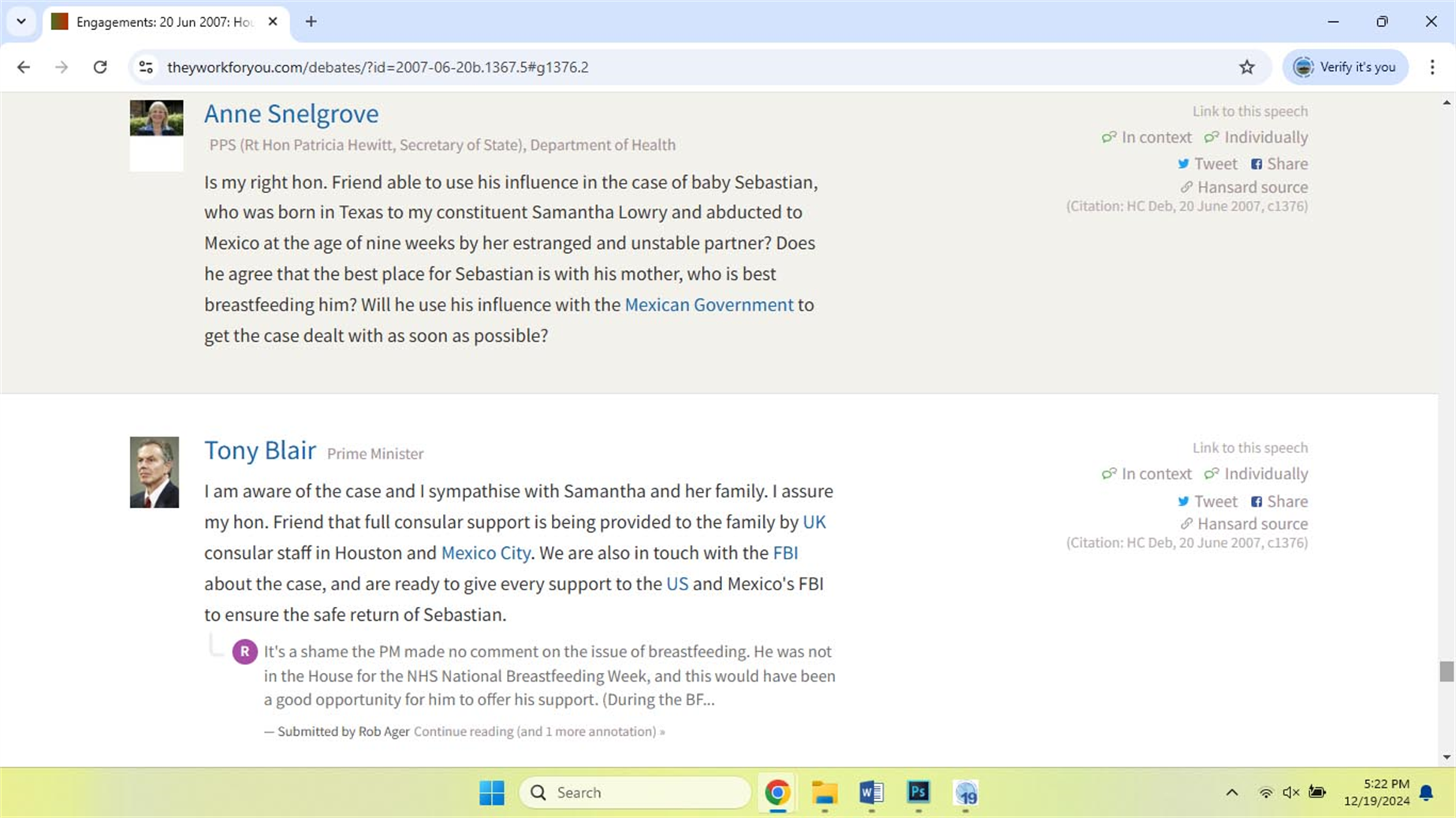Click inside the address bar
Image resolution: width=1456 pixels, height=818 pixels.
[x=552, y=67]
